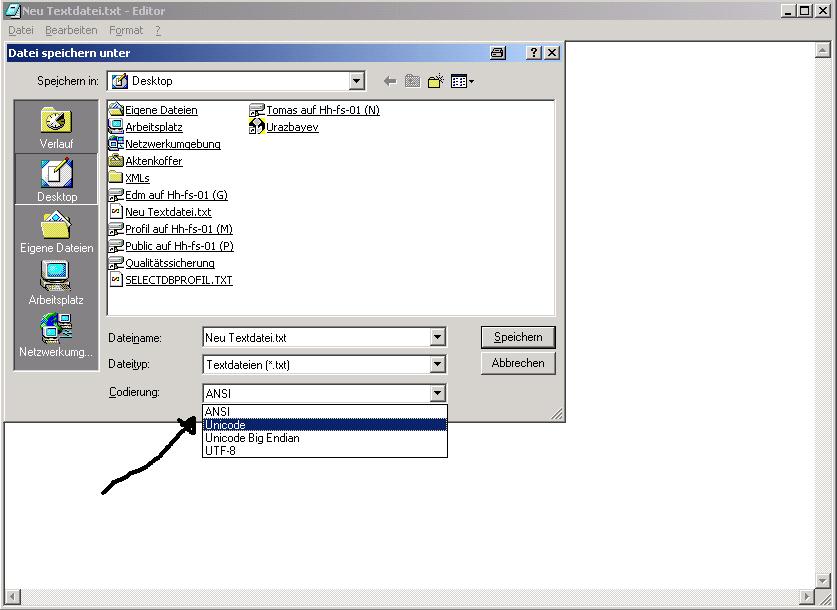837x610 pixels.
Task: Open the view menu icon in dialog toolbar
Action: pyautogui.click(x=462, y=81)
